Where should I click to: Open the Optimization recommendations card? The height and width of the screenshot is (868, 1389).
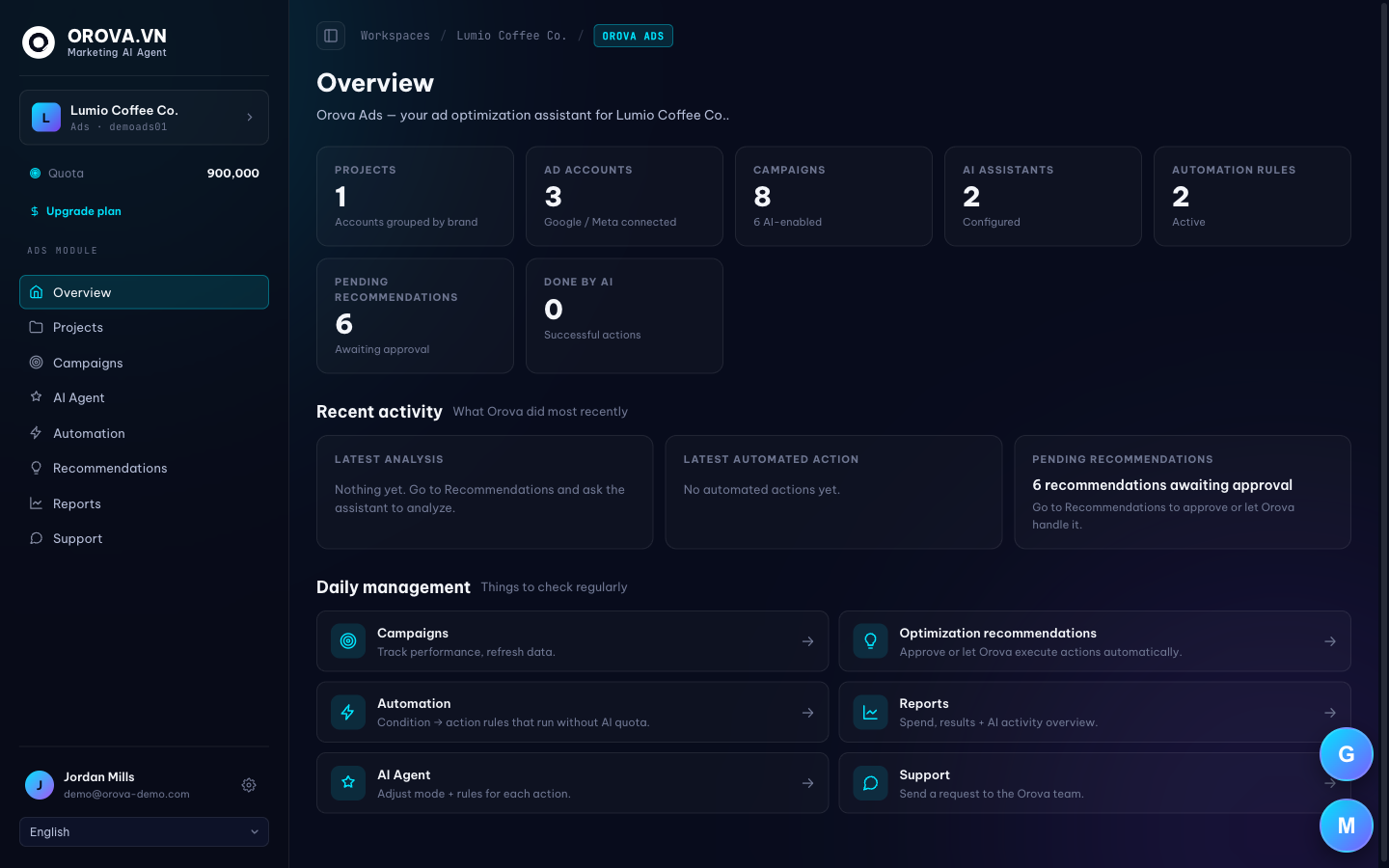[1095, 641]
